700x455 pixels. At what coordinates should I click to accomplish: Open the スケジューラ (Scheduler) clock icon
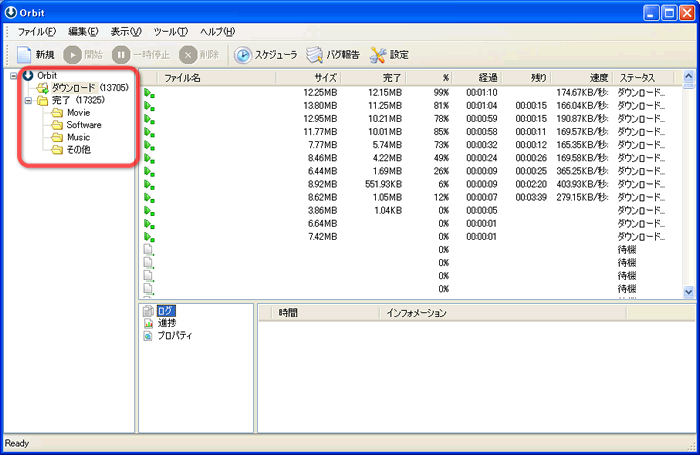(x=243, y=55)
